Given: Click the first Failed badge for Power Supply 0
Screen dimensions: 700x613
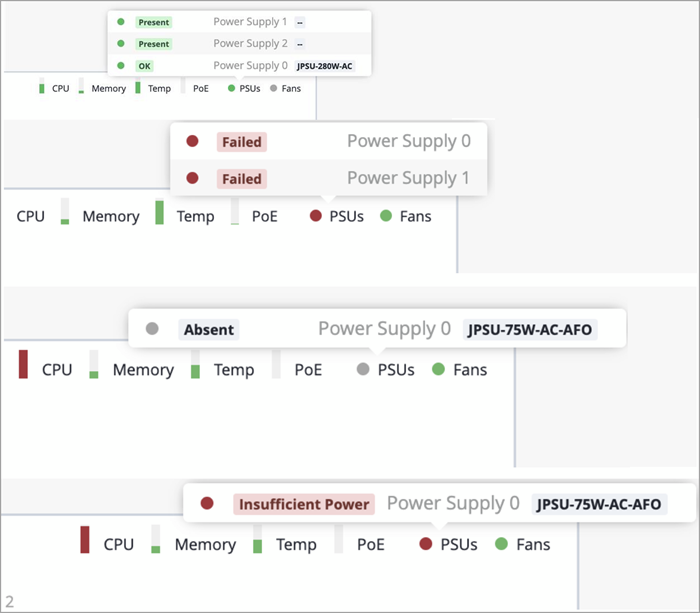Looking at the screenshot, I should pos(241,142).
